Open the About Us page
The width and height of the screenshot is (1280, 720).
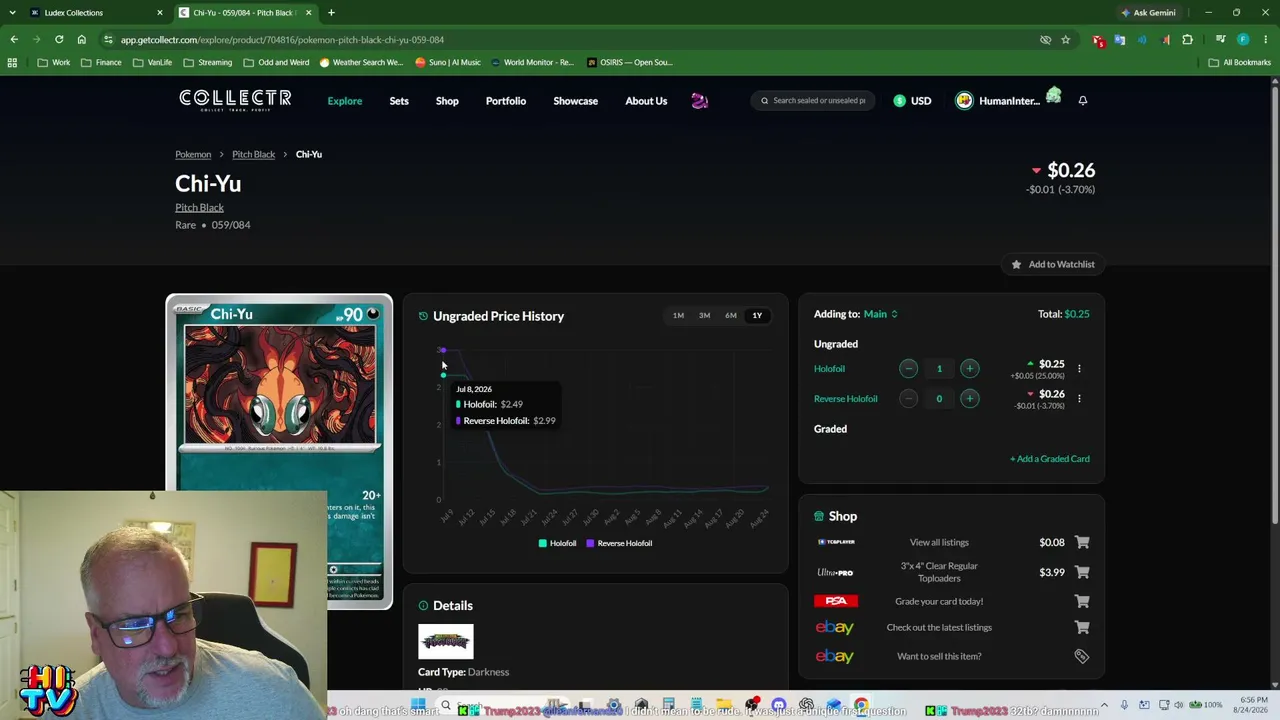point(646,101)
